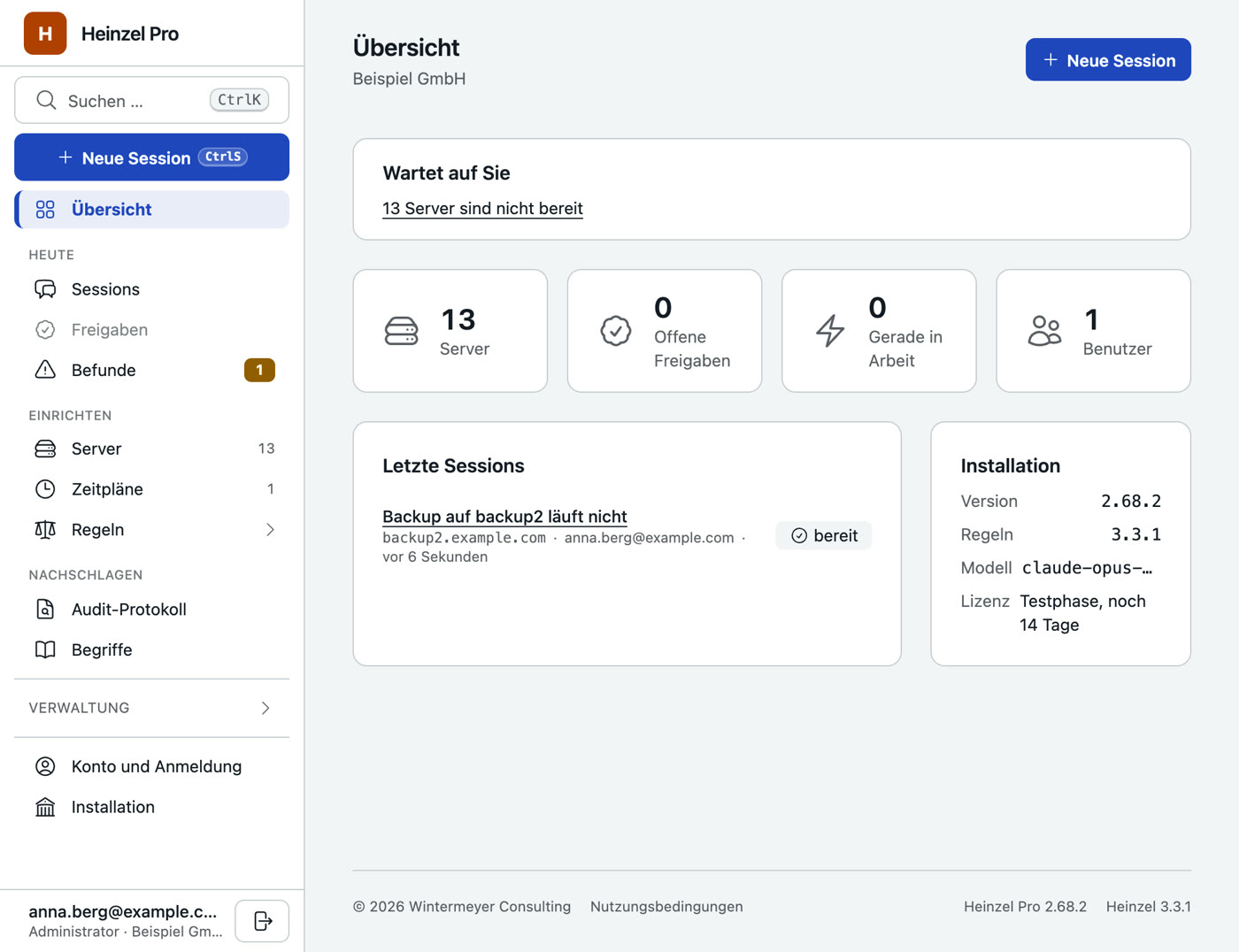The height and width of the screenshot is (952, 1239).
Task: Click the 'vor 6 Sekunden' timestamp
Action: (x=435, y=557)
